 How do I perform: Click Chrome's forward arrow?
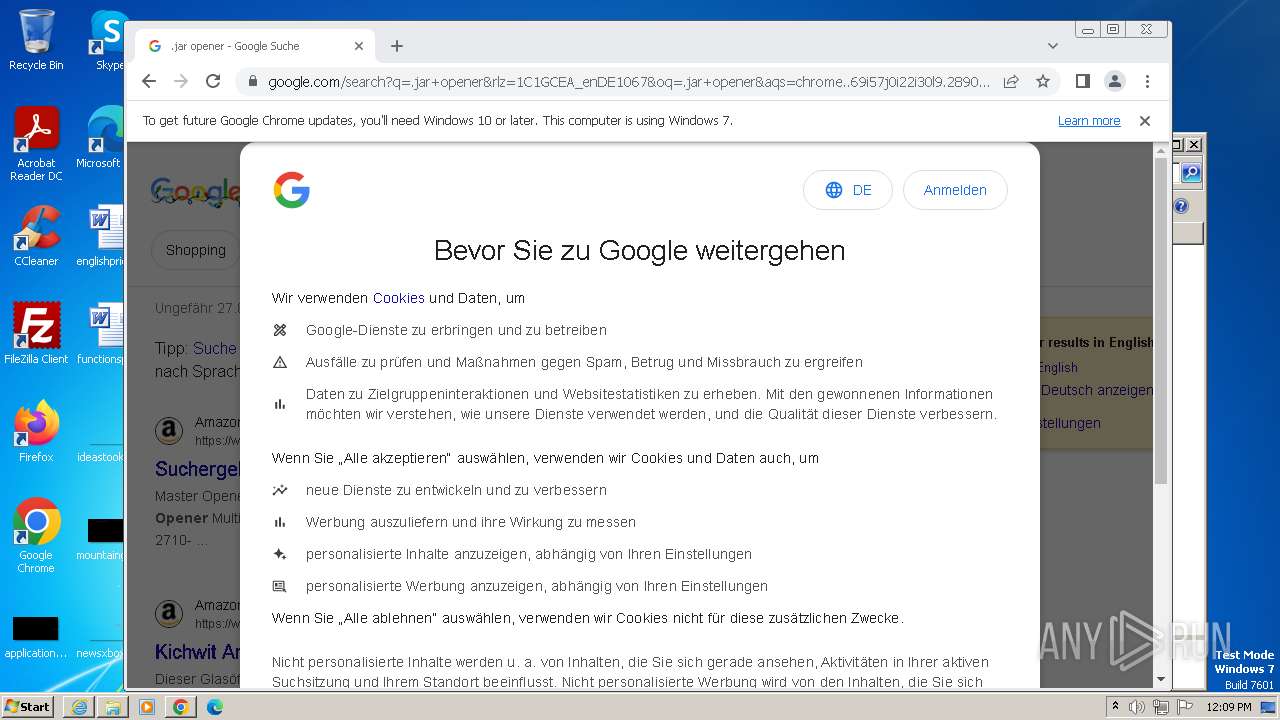click(181, 81)
